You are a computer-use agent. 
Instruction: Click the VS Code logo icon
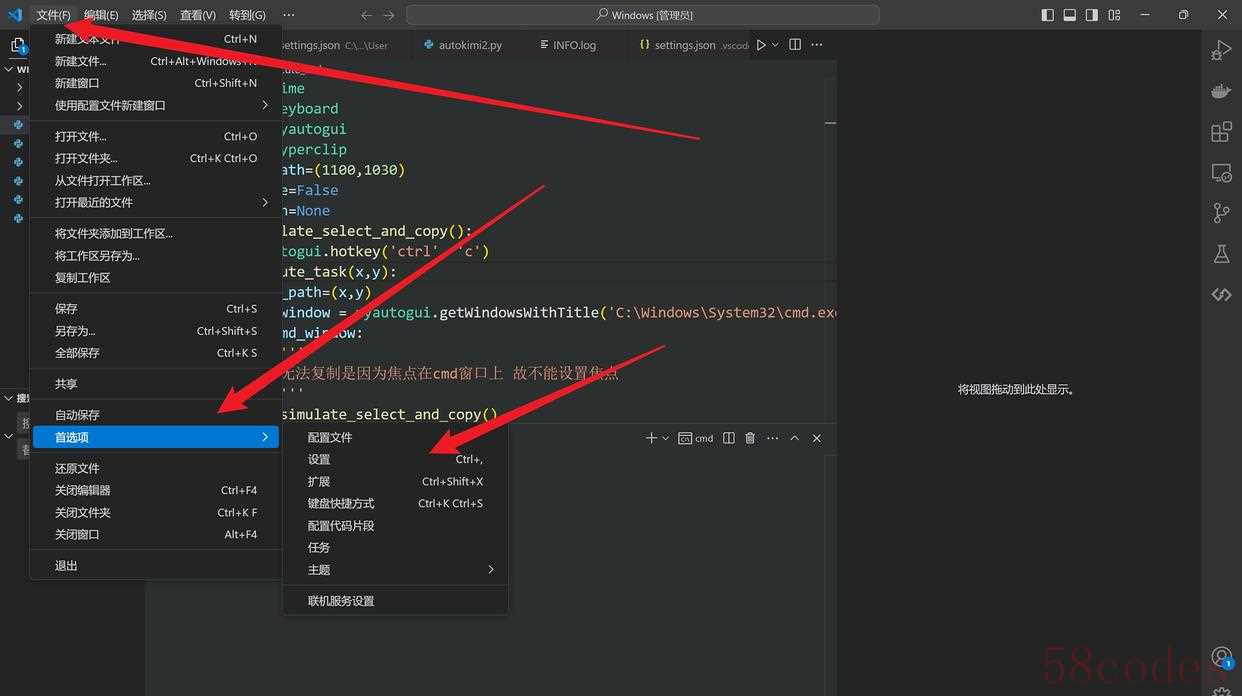click(14, 14)
